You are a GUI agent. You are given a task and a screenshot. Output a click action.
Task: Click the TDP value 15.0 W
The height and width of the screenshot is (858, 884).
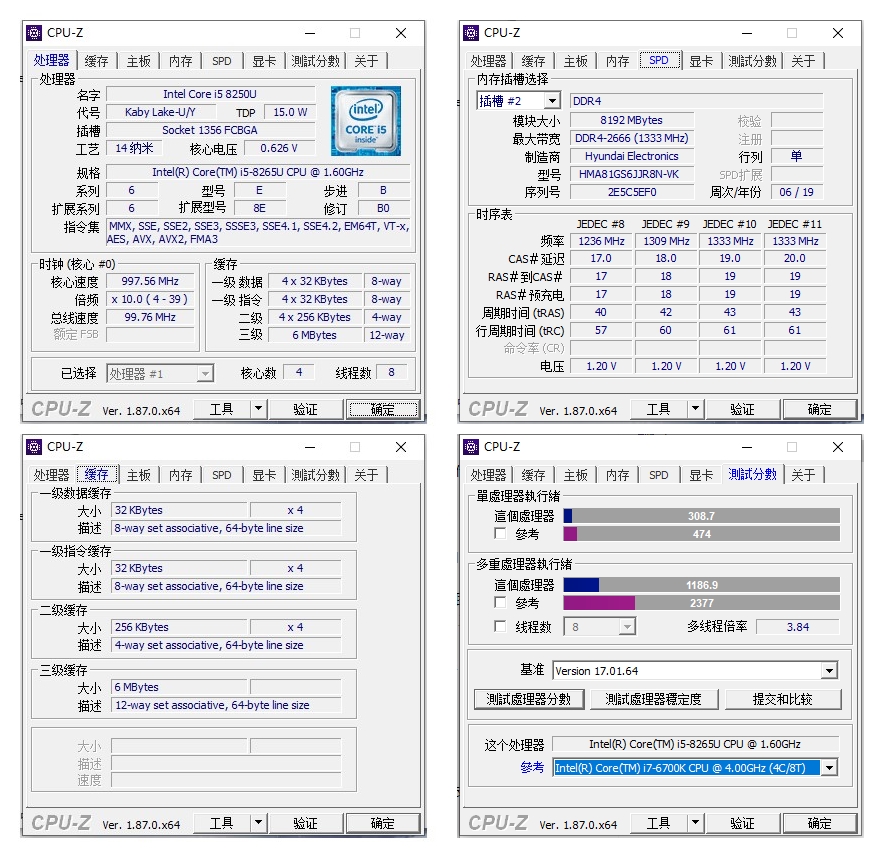[x=290, y=112]
